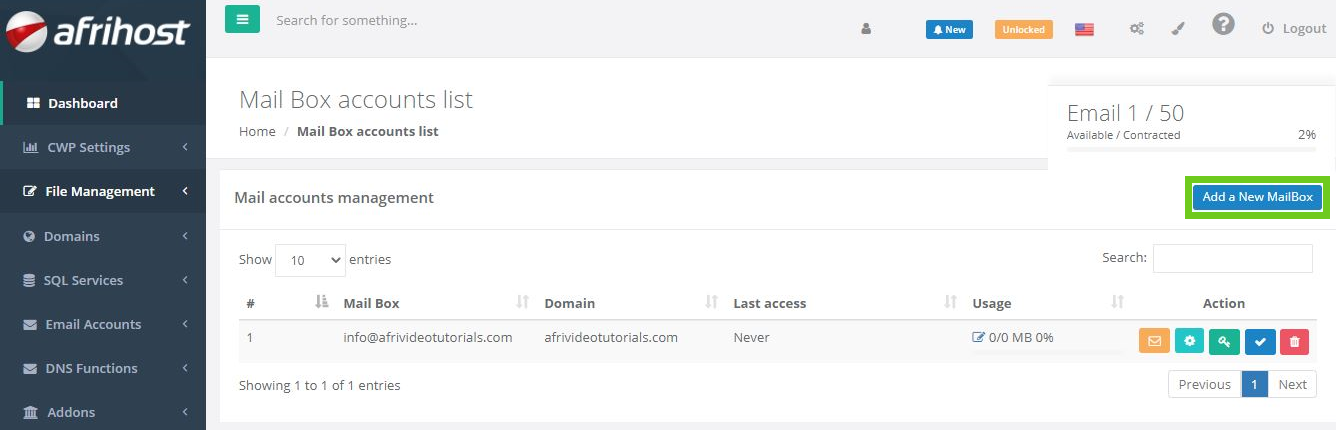This screenshot has height=430, width=1336.
Task: Click the Add a New MailBox button
Action: point(1257,197)
